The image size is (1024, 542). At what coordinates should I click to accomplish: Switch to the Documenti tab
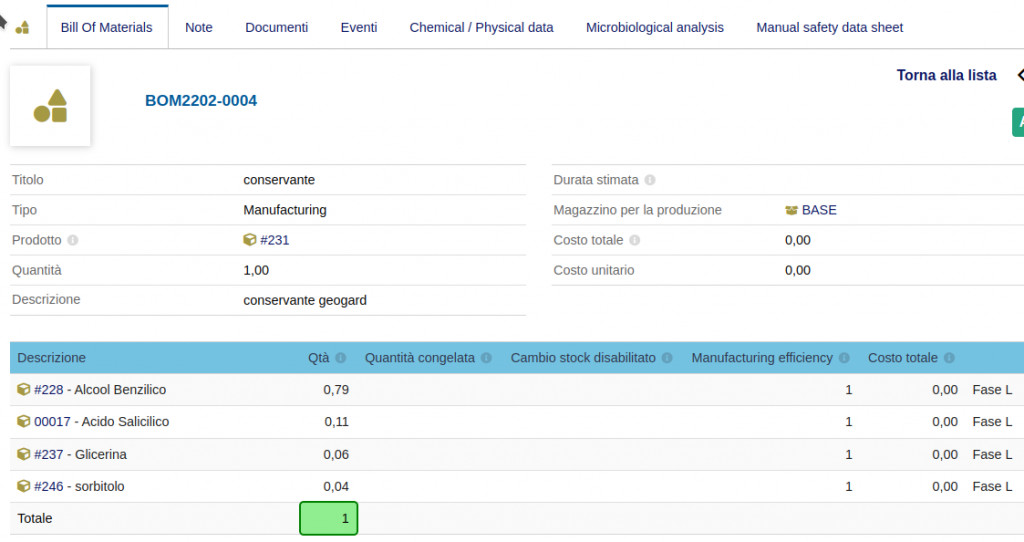point(277,27)
